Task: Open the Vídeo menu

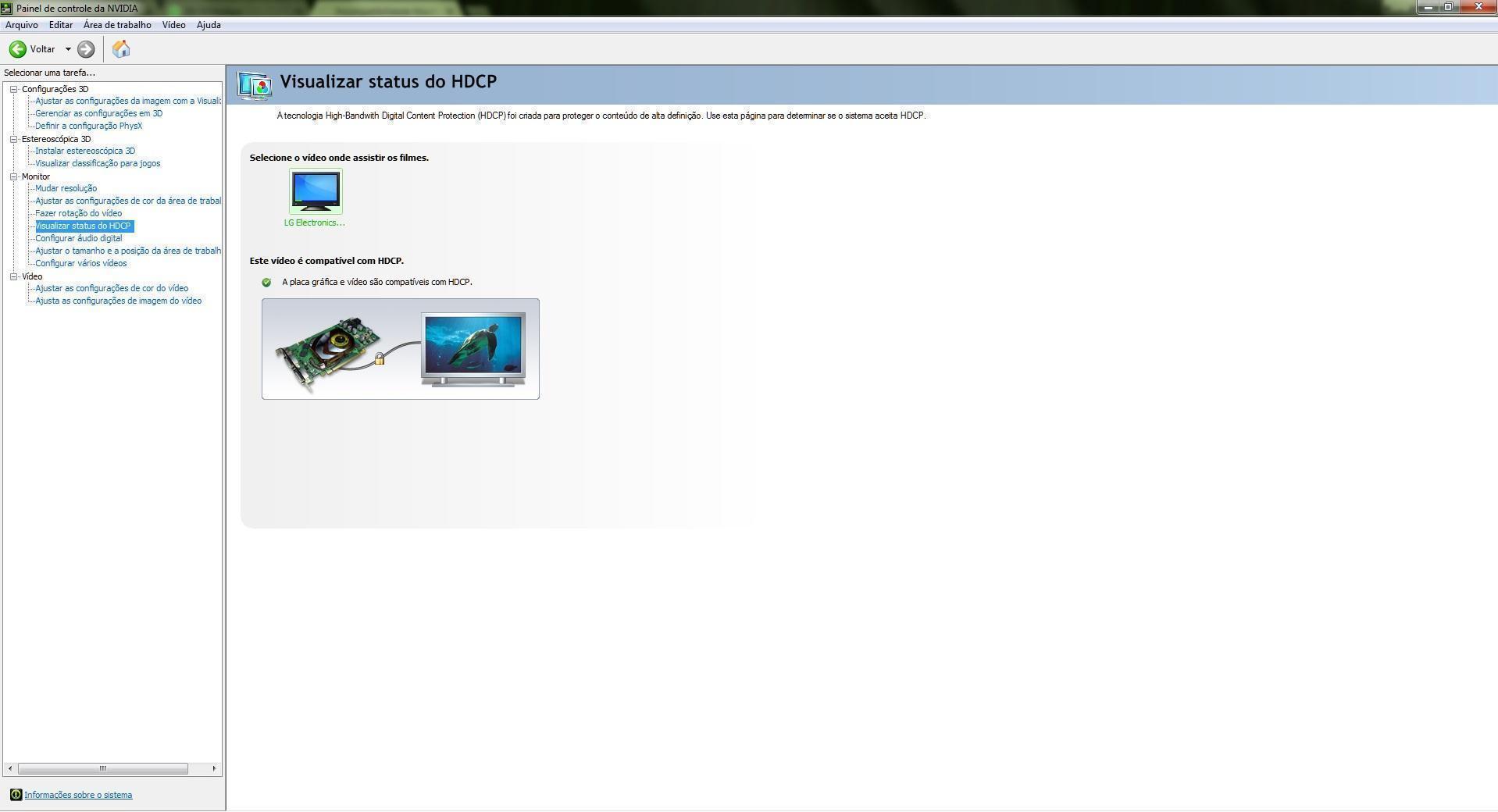Action: [x=174, y=25]
